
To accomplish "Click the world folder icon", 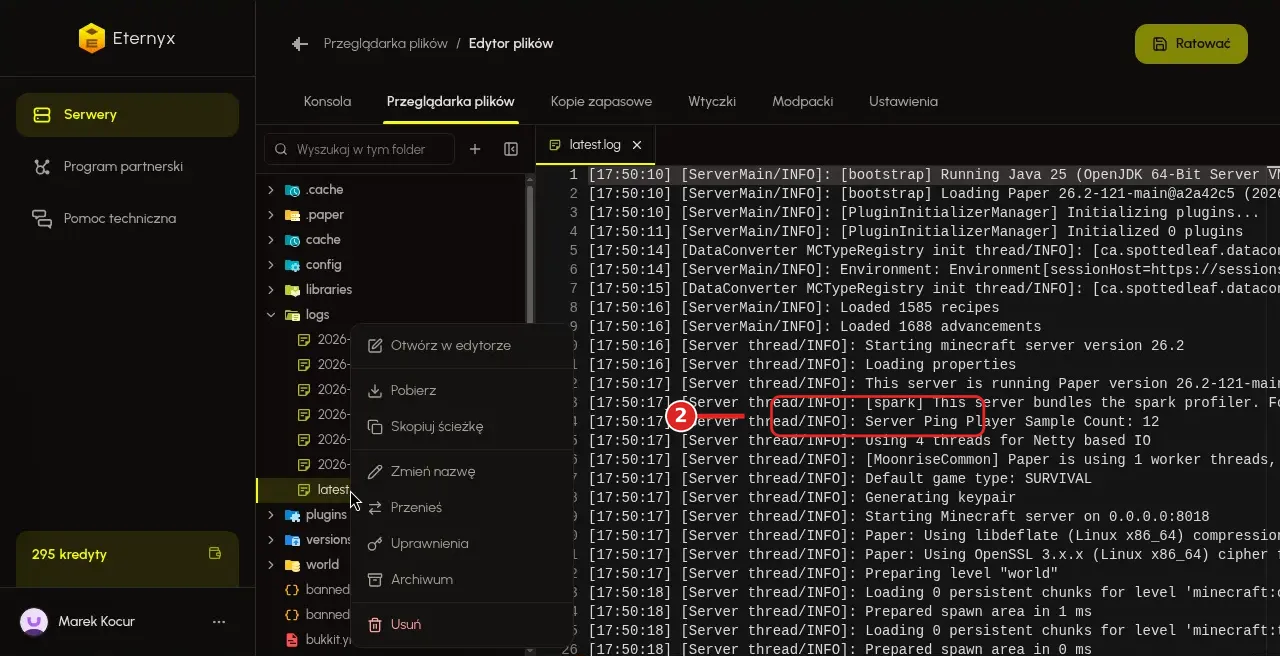I will [292, 565].
